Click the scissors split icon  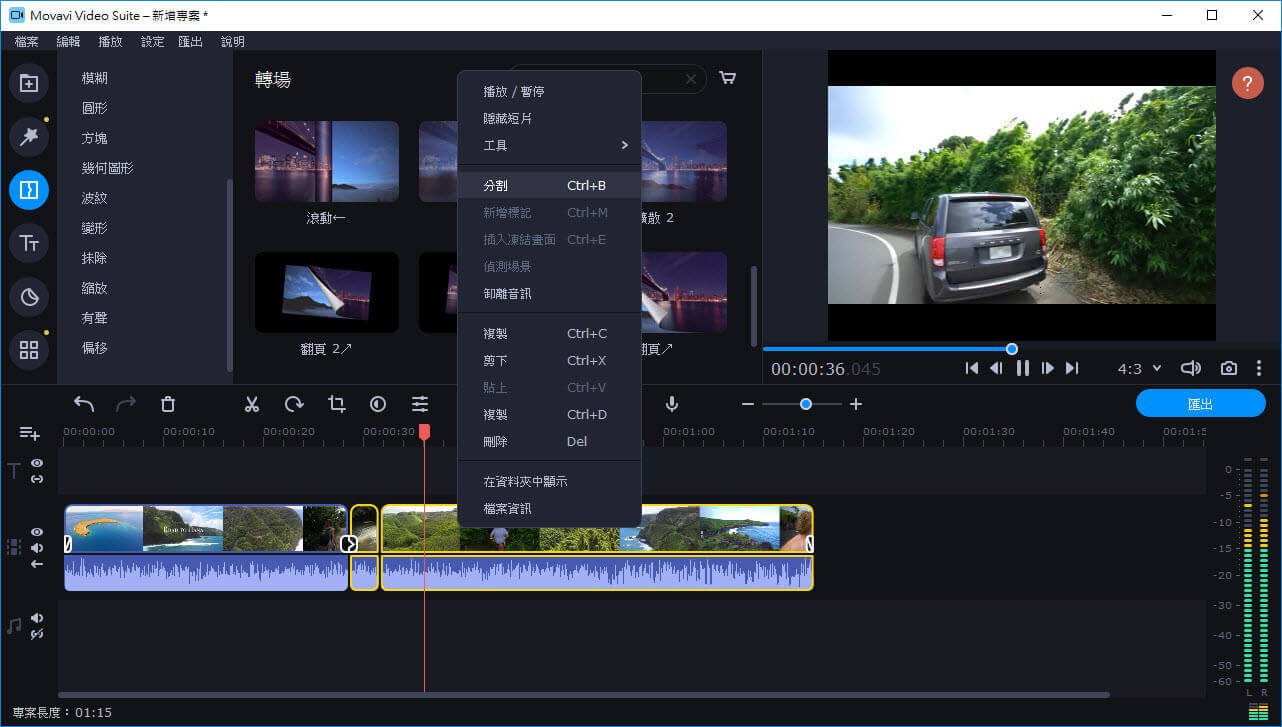click(252, 404)
